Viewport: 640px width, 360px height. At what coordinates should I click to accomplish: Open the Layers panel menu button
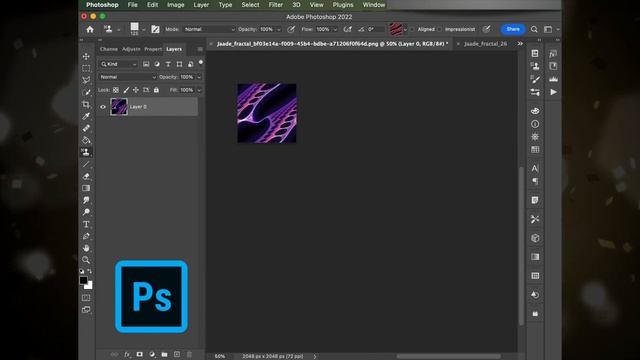(200, 49)
